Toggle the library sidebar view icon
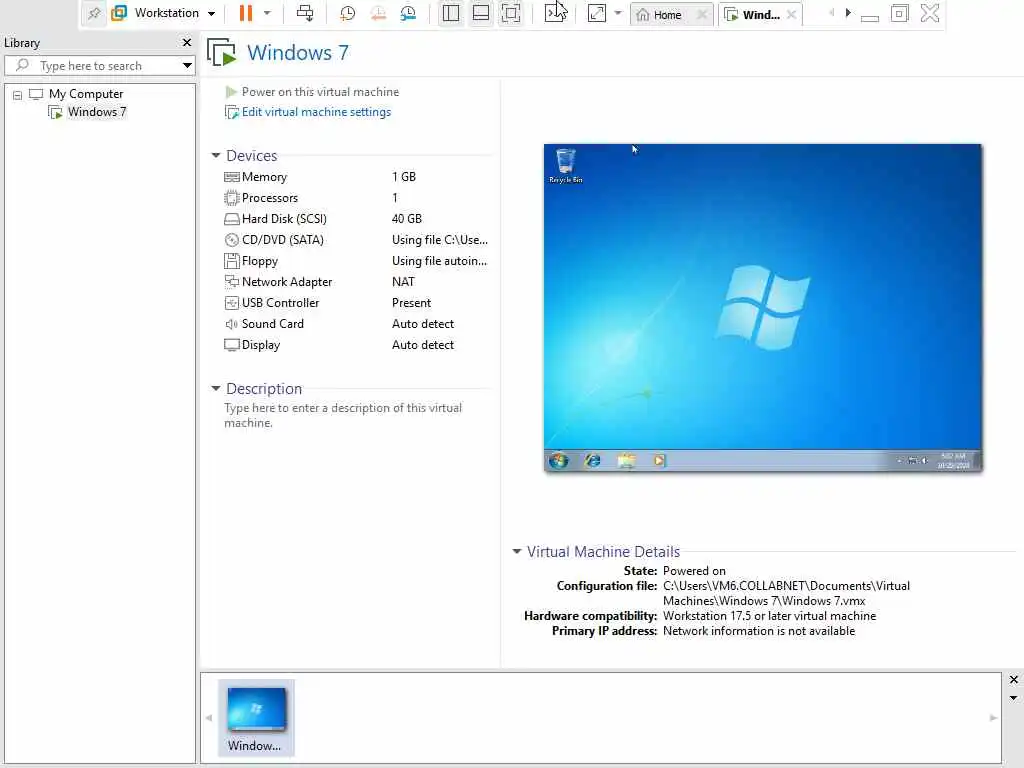 (451, 13)
